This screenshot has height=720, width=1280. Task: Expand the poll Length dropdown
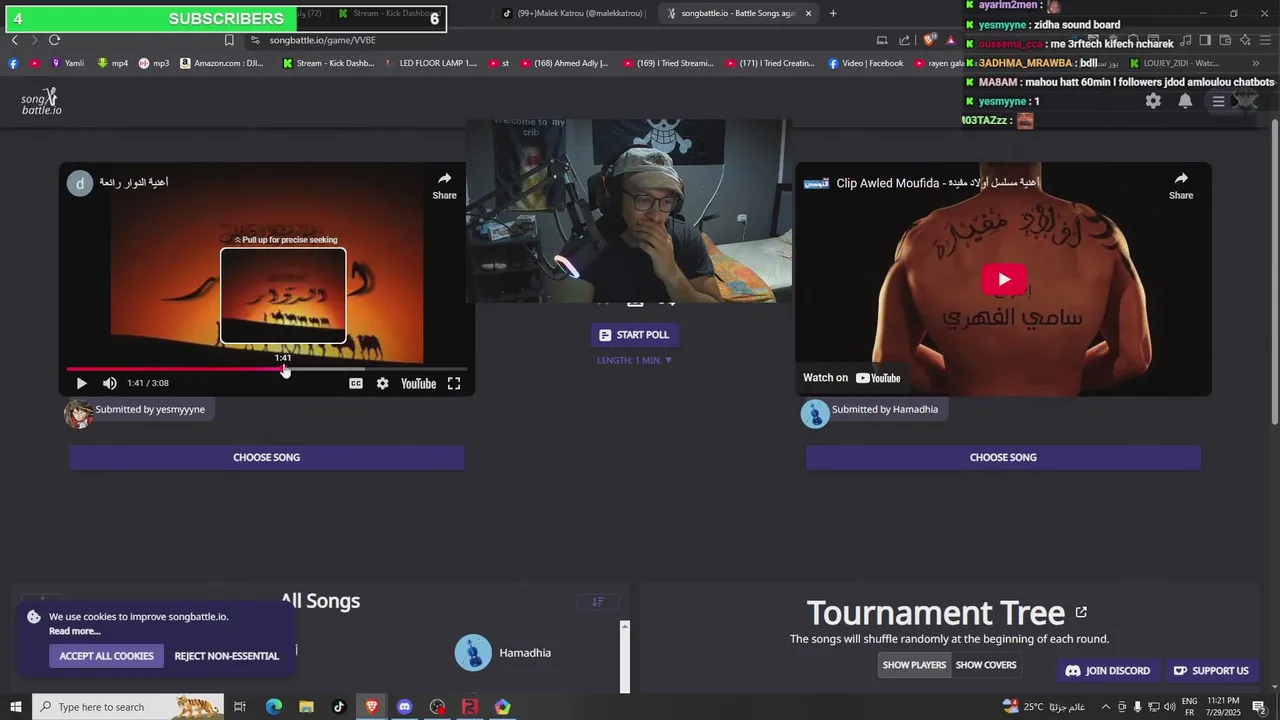(634, 360)
